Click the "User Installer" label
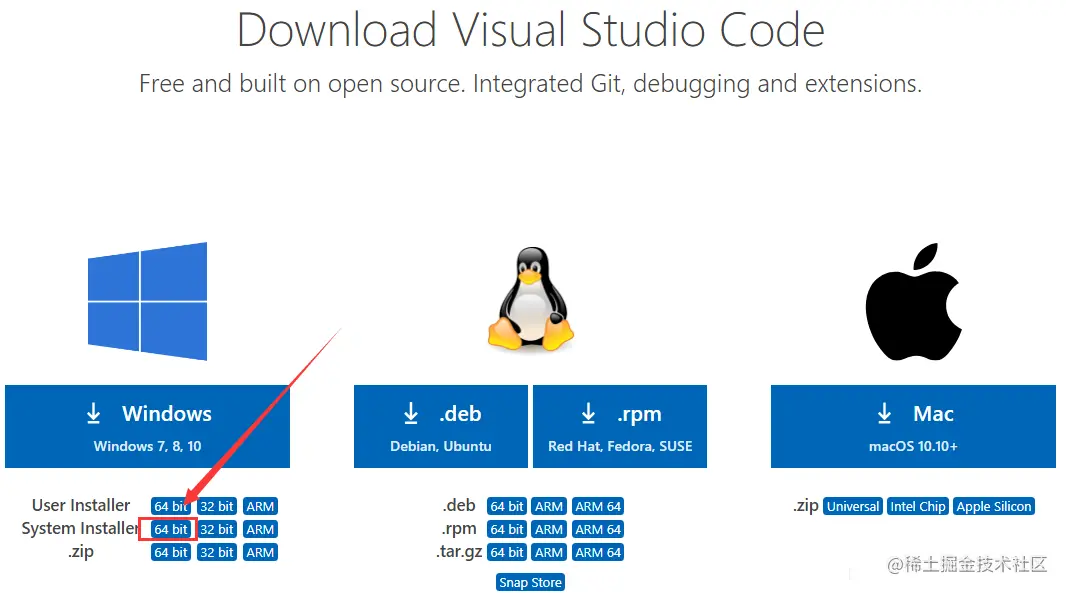Image resolution: width=1066 pixels, height=593 pixels. pyautogui.click(x=81, y=505)
